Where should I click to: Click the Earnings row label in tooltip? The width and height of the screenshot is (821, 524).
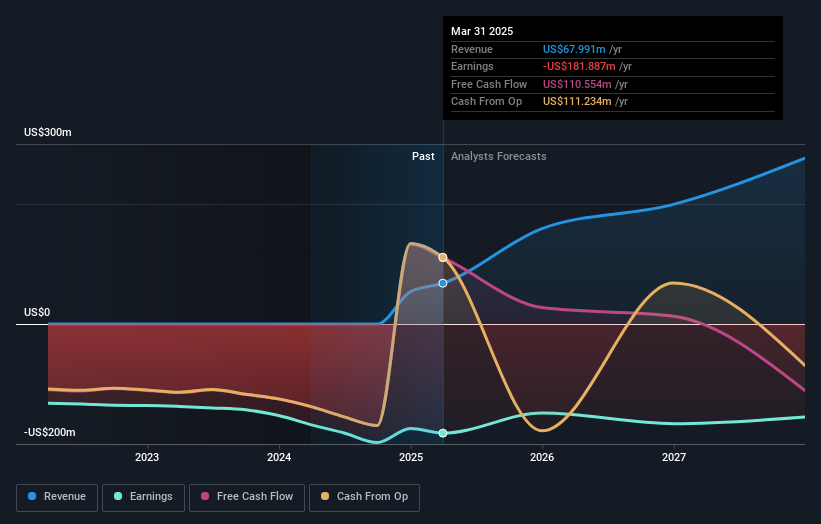tap(472, 66)
